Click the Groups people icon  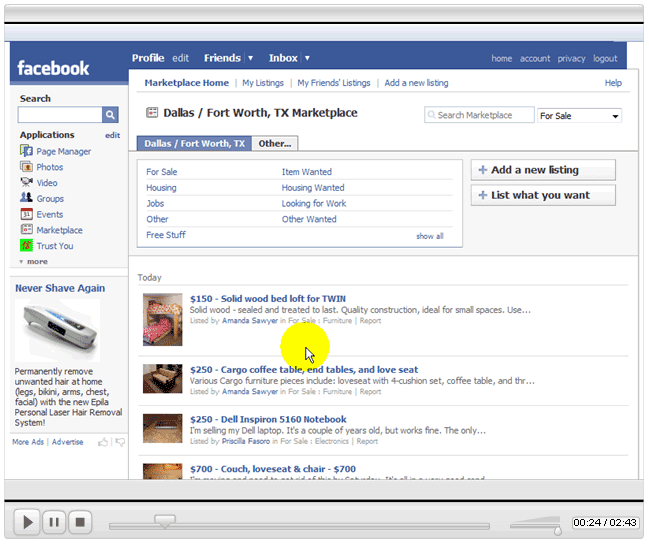pos(26,197)
